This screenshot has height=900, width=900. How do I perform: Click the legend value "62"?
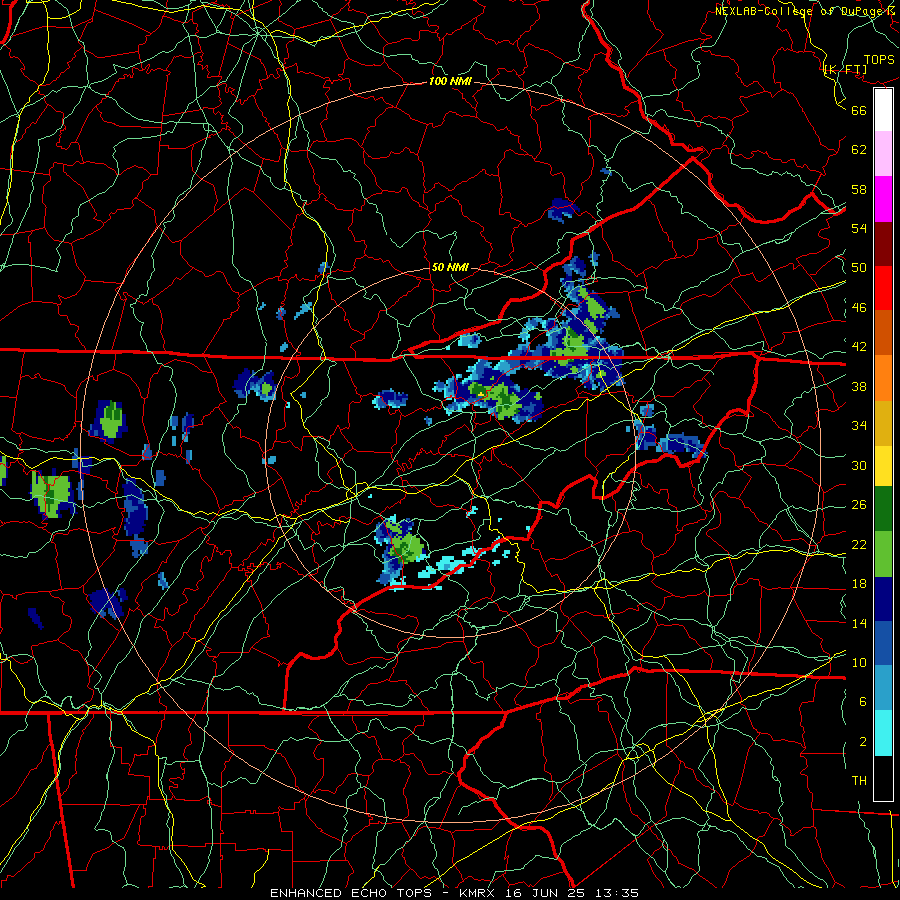pyautogui.click(x=859, y=150)
